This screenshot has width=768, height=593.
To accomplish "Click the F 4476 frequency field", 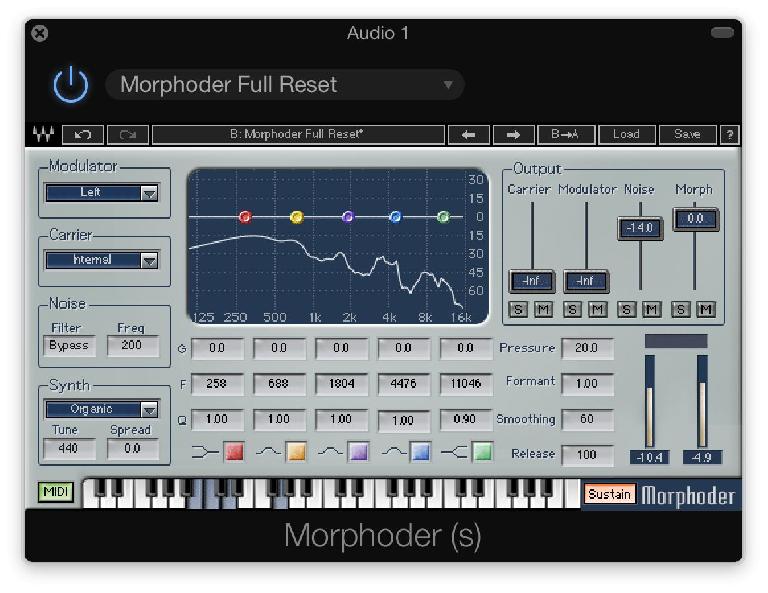I will tap(404, 384).
